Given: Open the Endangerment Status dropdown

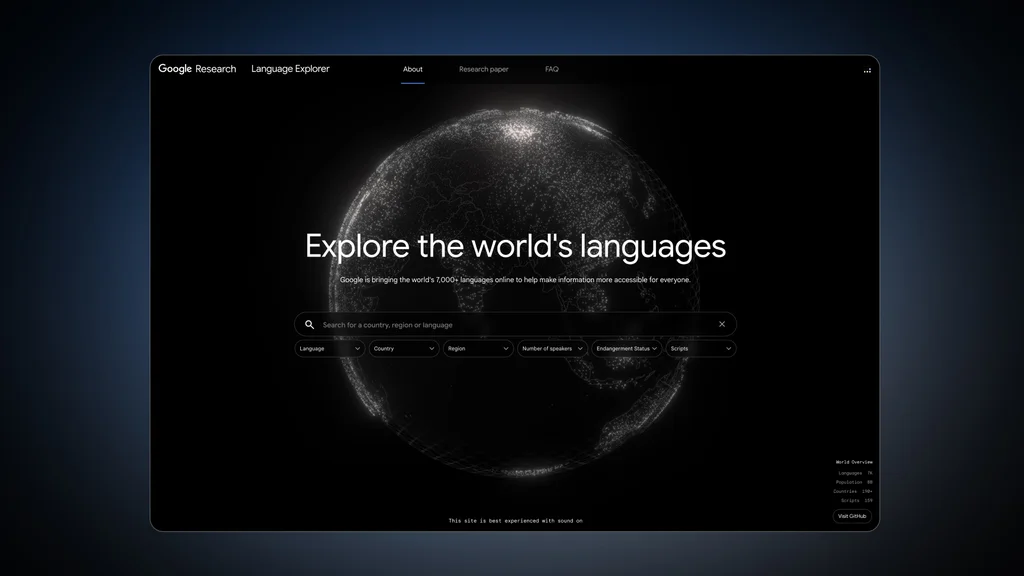Looking at the screenshot, I should (627, 349).
